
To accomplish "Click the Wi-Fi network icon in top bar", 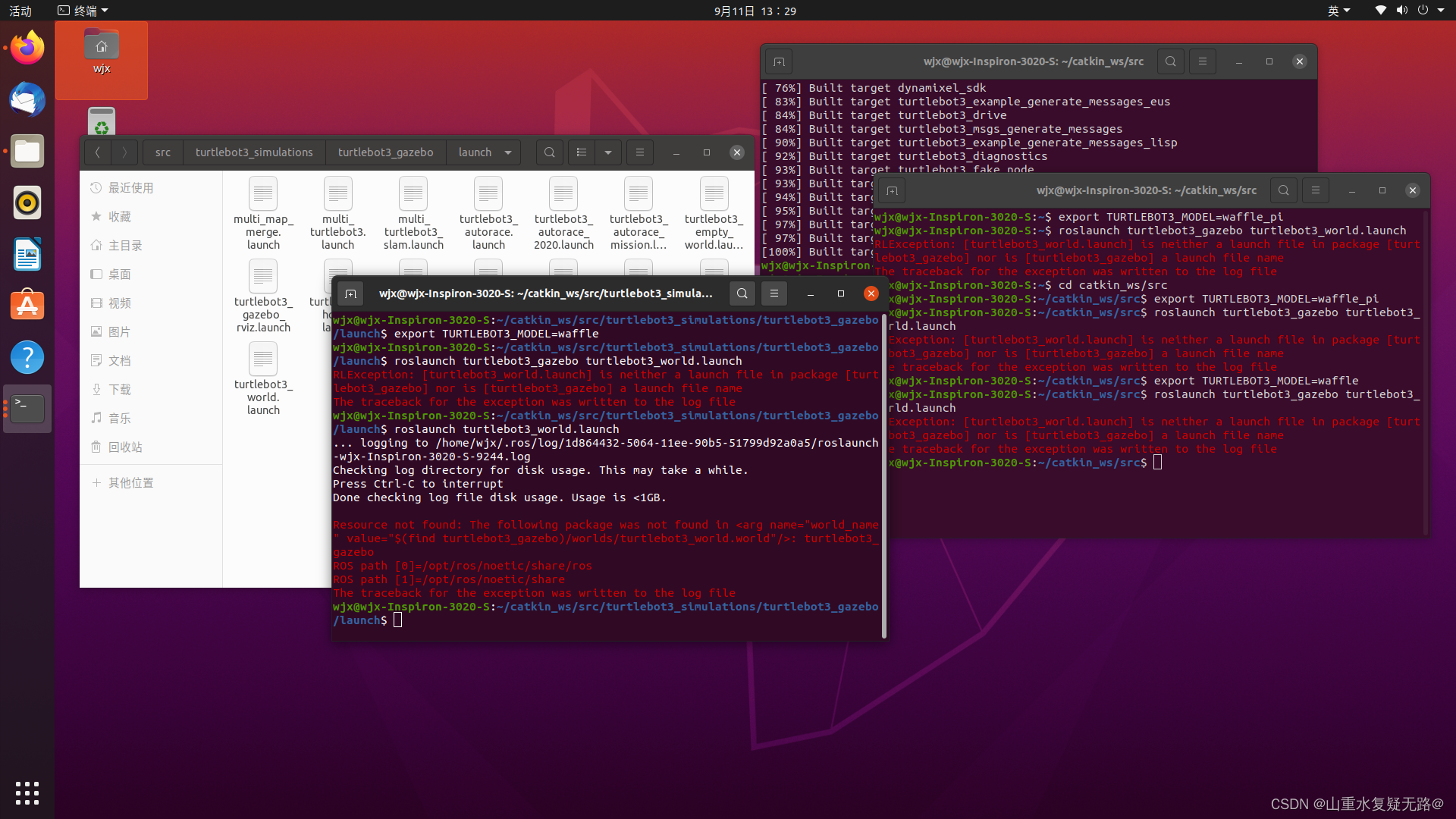I will coord(1381,11).
